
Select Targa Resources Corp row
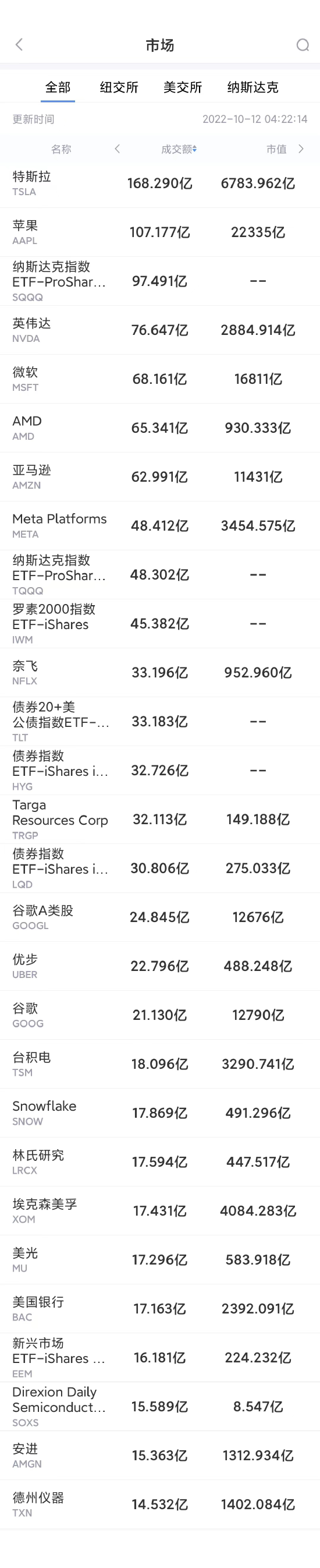[160, 819]
